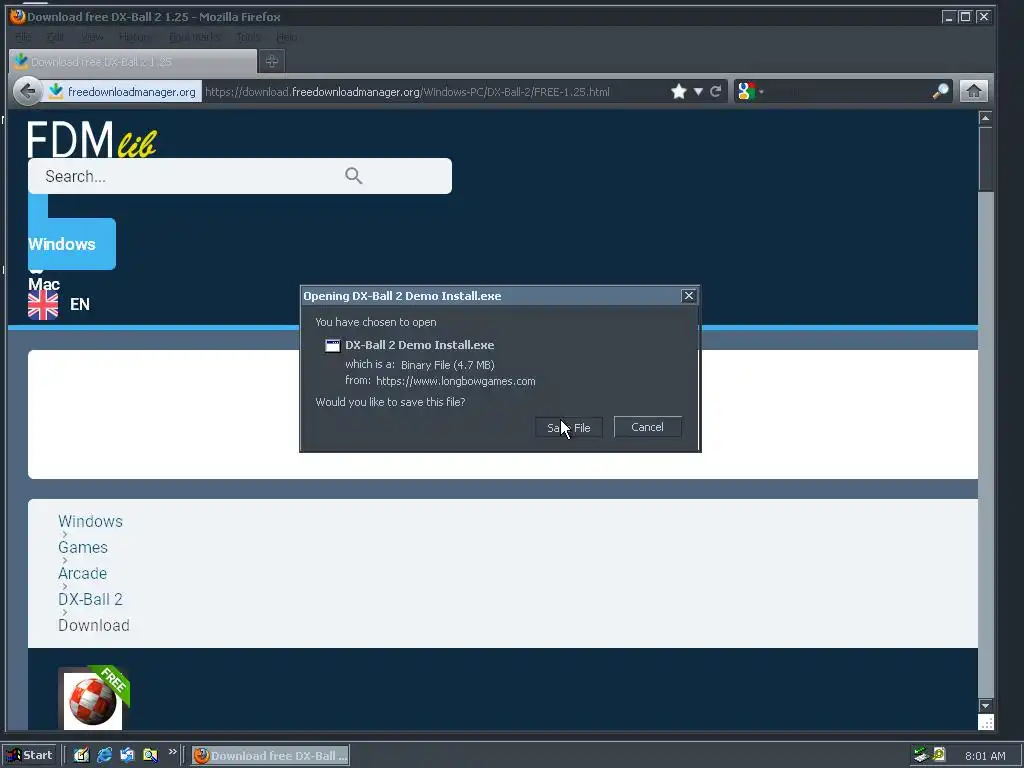Select the Download free DX-Ball tab
The image size is (1024, 768).
[133, 61]
